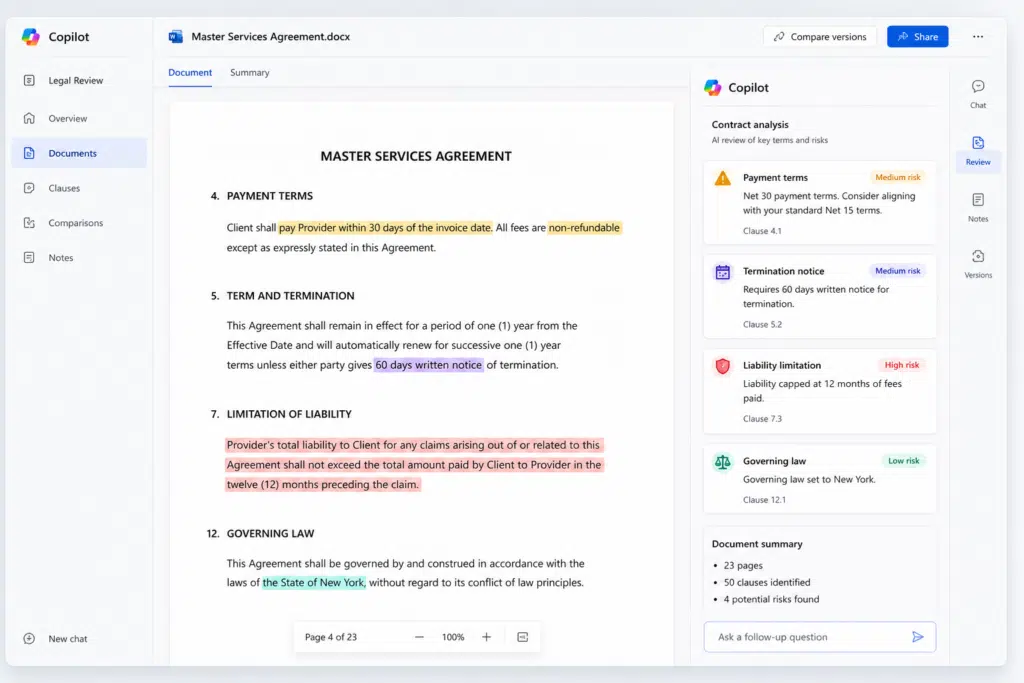The image size is (1024, 683).
Task: Open the left sidebar Notes item
Action: tap(61, 258)
